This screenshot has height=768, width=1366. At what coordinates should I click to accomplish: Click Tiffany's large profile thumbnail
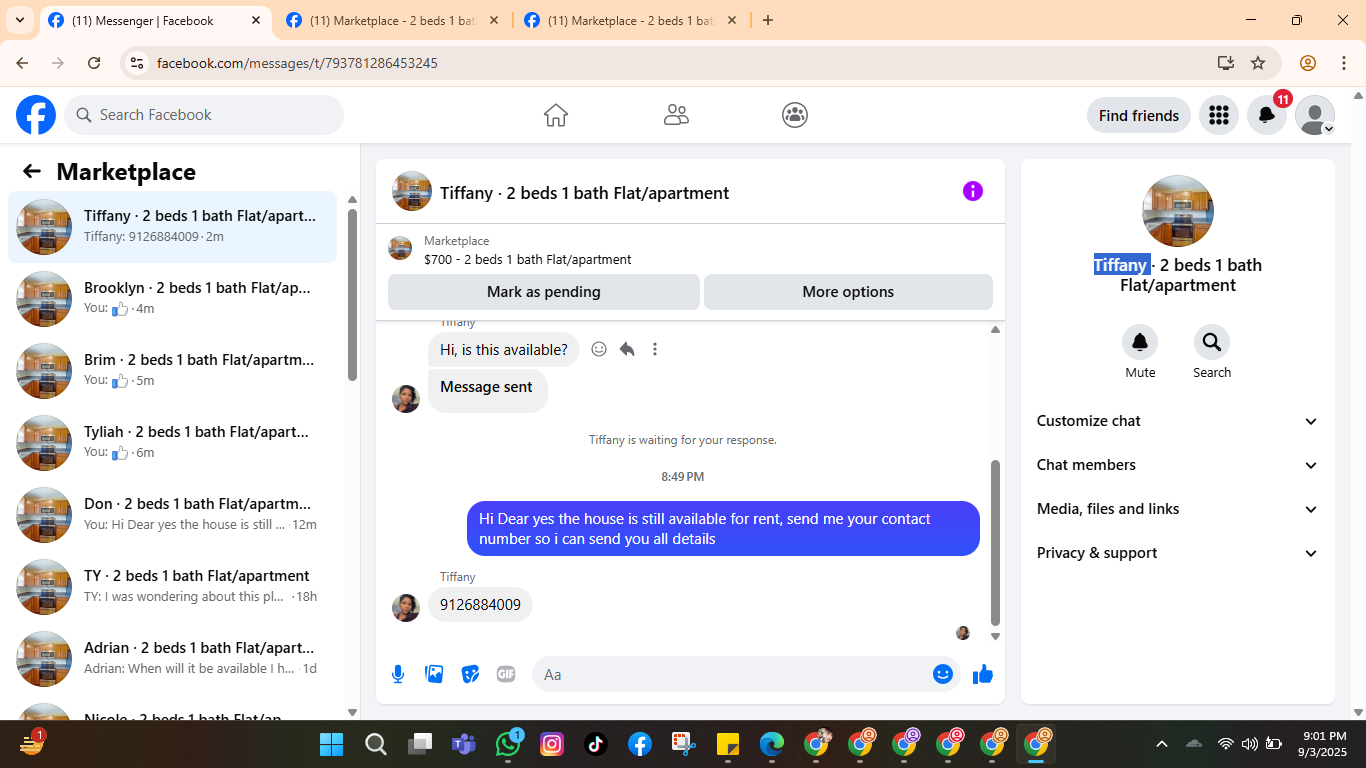point(1178,211)
